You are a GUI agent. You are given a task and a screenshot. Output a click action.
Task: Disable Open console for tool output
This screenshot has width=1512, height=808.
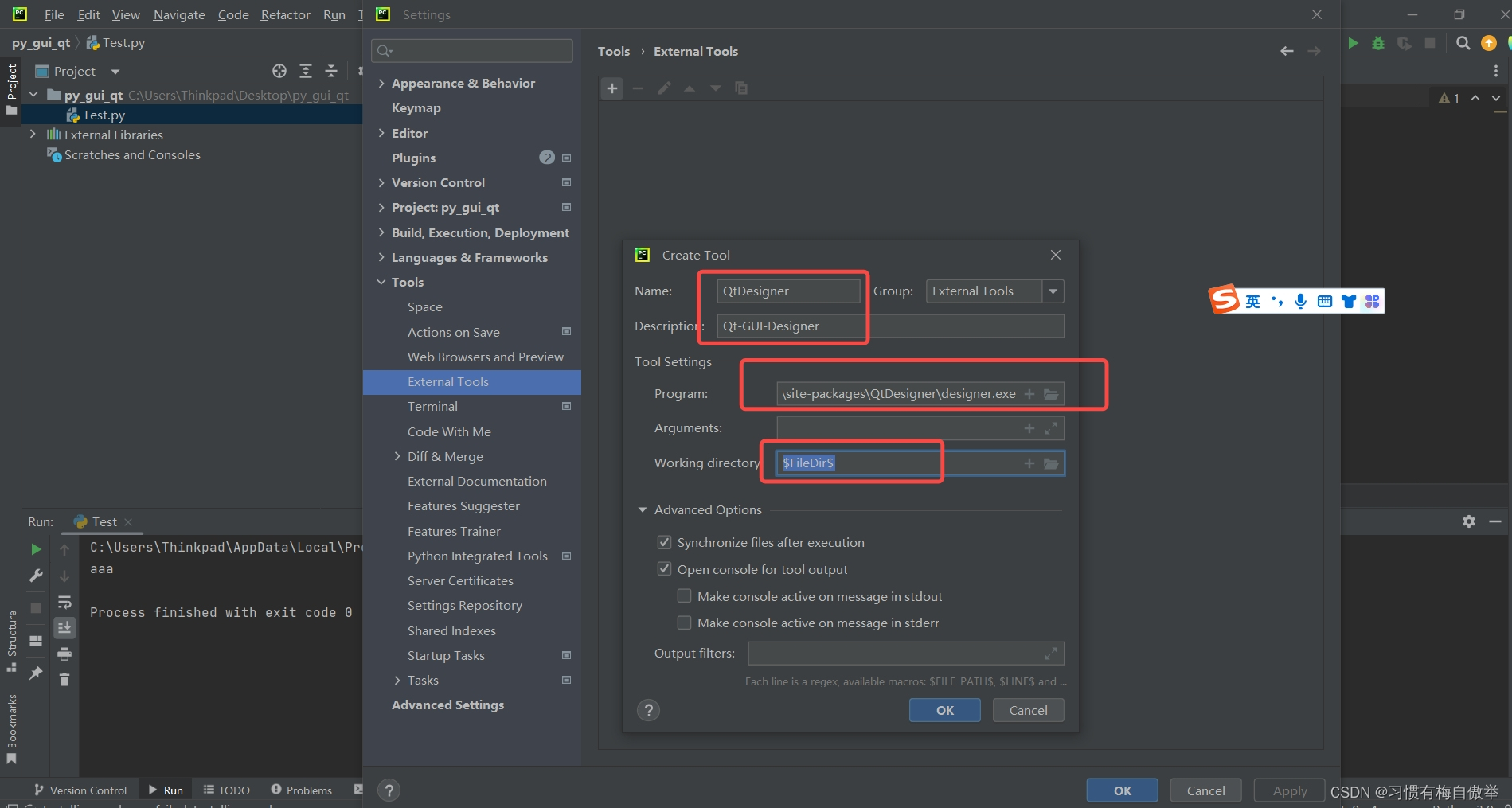(664, 568)
